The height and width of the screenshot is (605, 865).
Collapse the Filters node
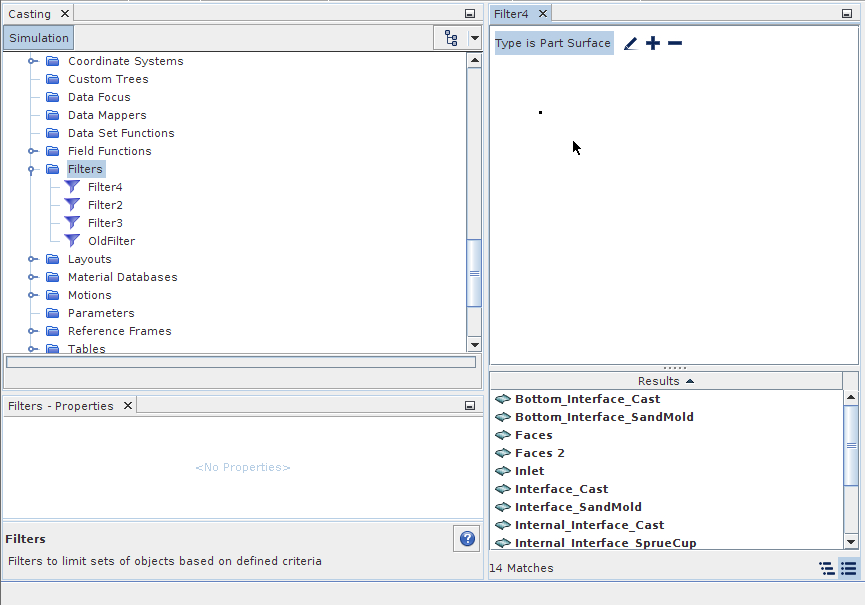point(31,170)
